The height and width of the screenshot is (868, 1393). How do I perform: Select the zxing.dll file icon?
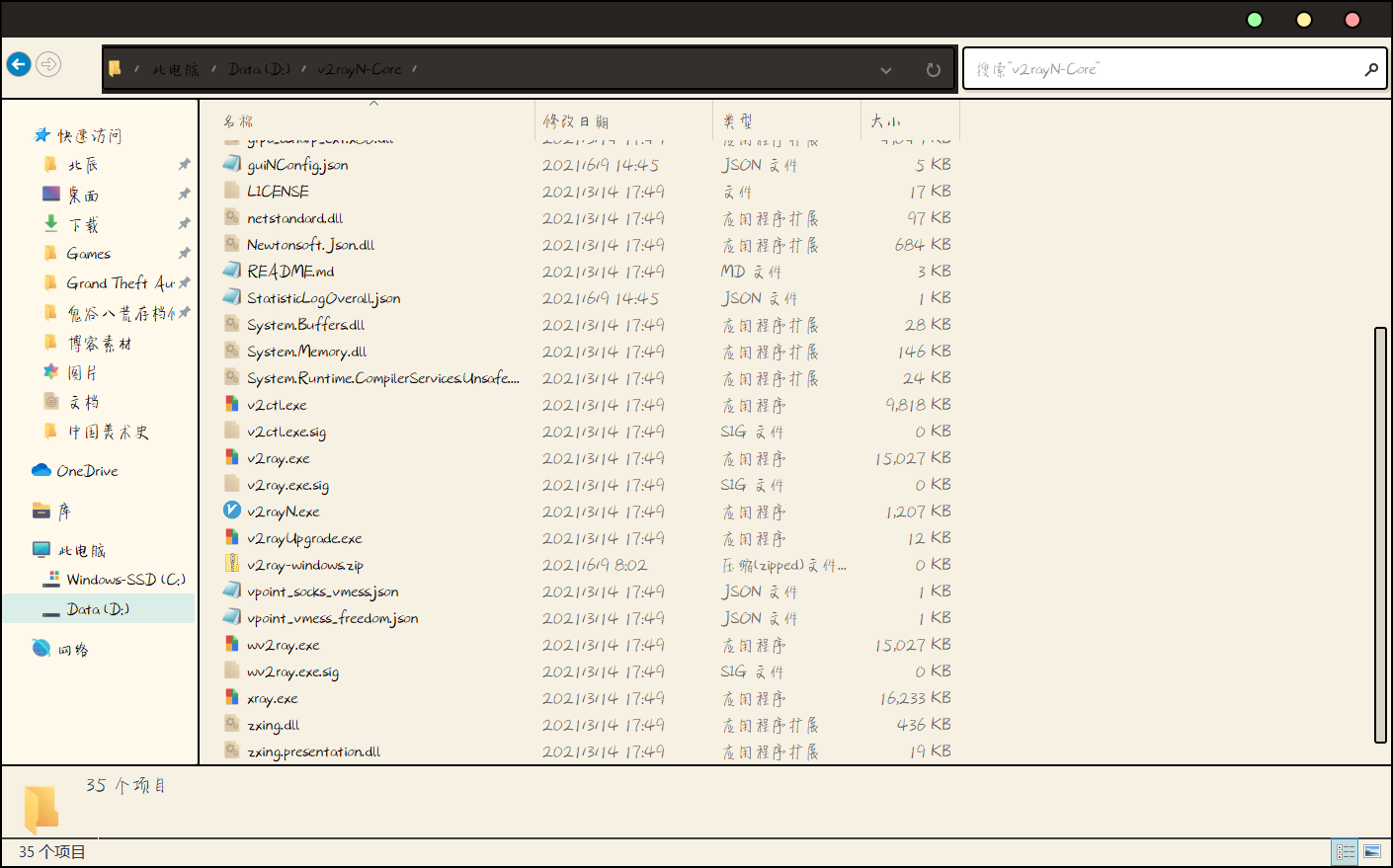click(x=232, y=724)
